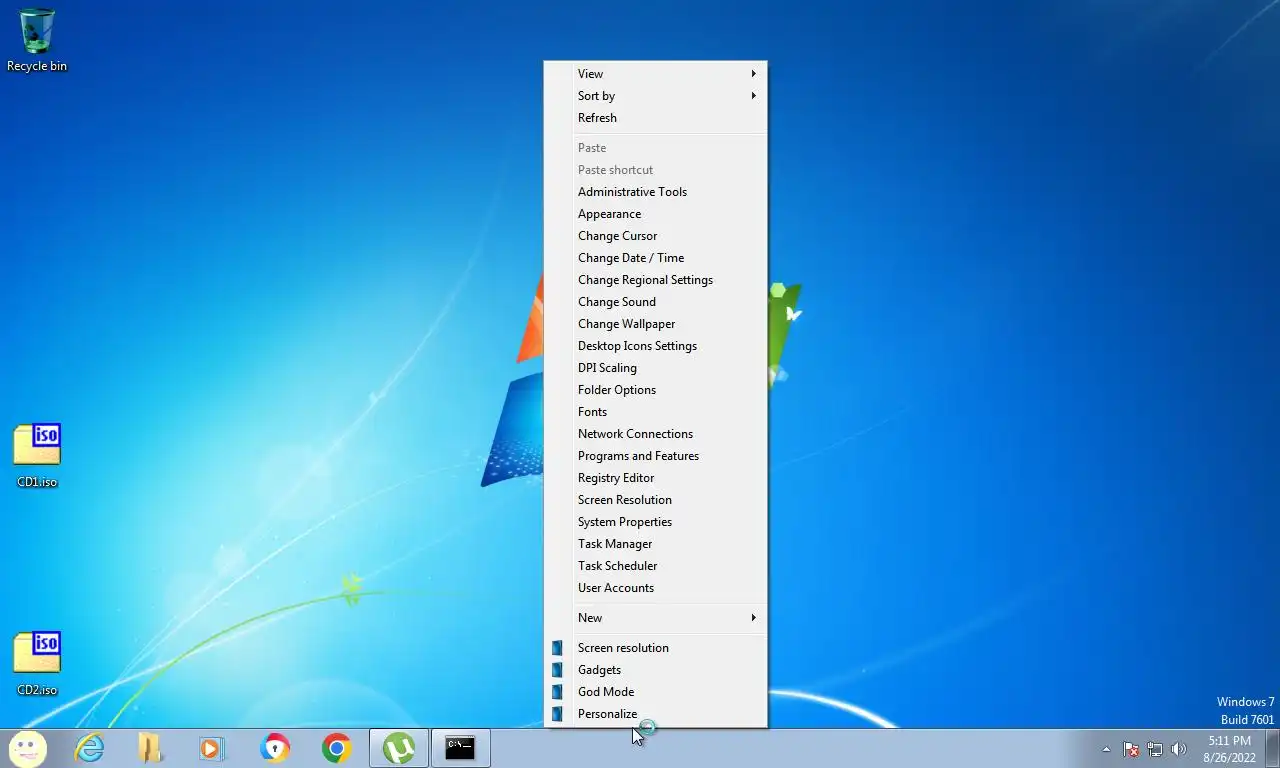Expand the View submenu
This screenshot has width=1280, height=768.
[655, 74]
